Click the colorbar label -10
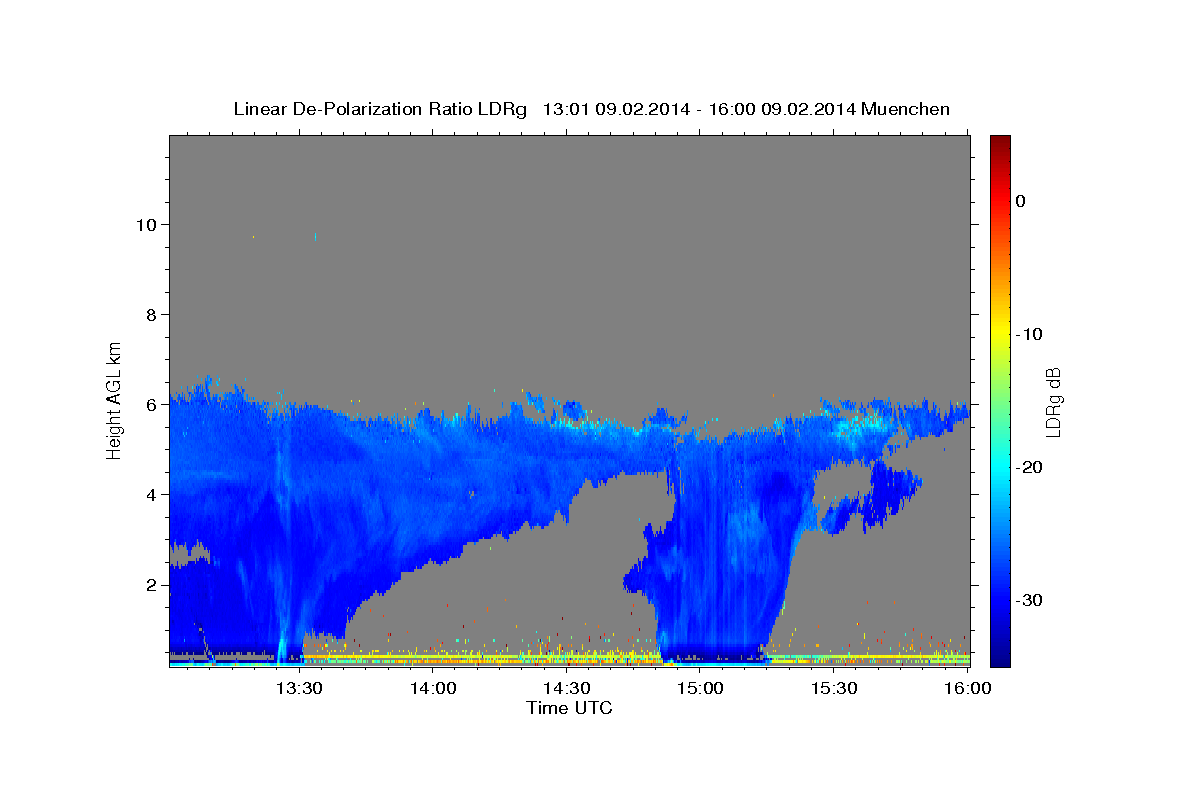The width and height of the screenshot is (1200, 800). point(1030,334)
